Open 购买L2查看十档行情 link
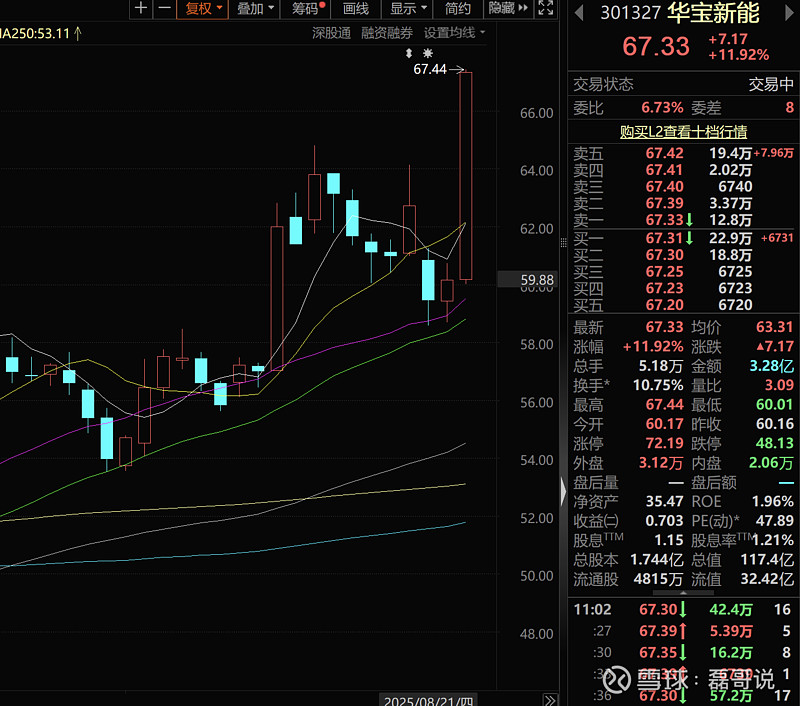This screenshot has width=800, height=706. (x=683, y=132)
